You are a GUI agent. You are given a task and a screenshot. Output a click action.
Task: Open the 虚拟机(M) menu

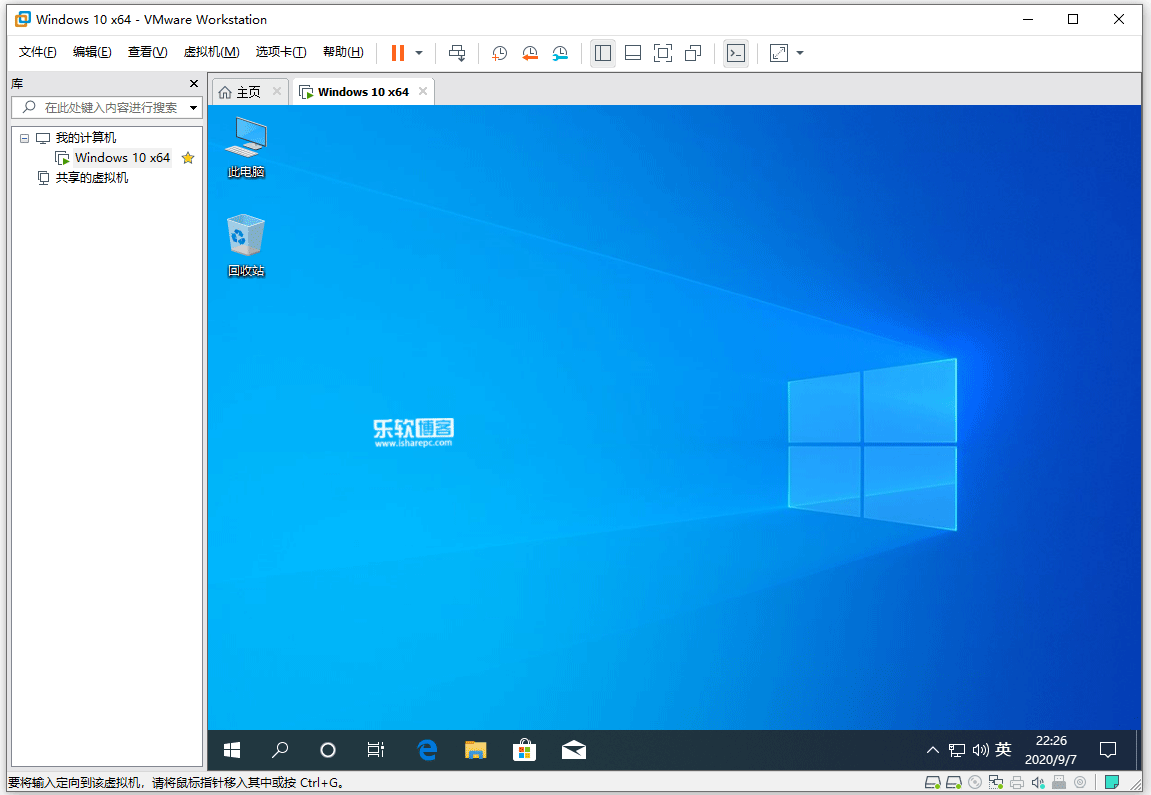pos(211,51)
